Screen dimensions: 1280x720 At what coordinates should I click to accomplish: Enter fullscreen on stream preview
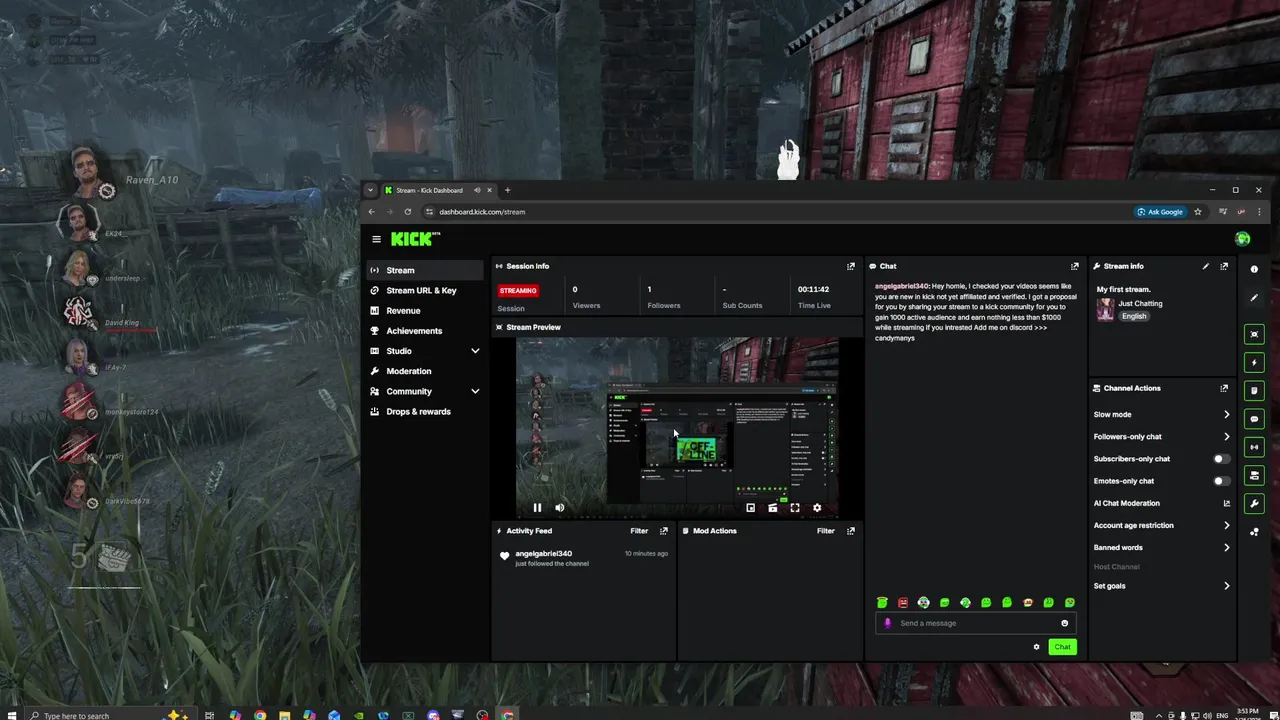(795, 508)
